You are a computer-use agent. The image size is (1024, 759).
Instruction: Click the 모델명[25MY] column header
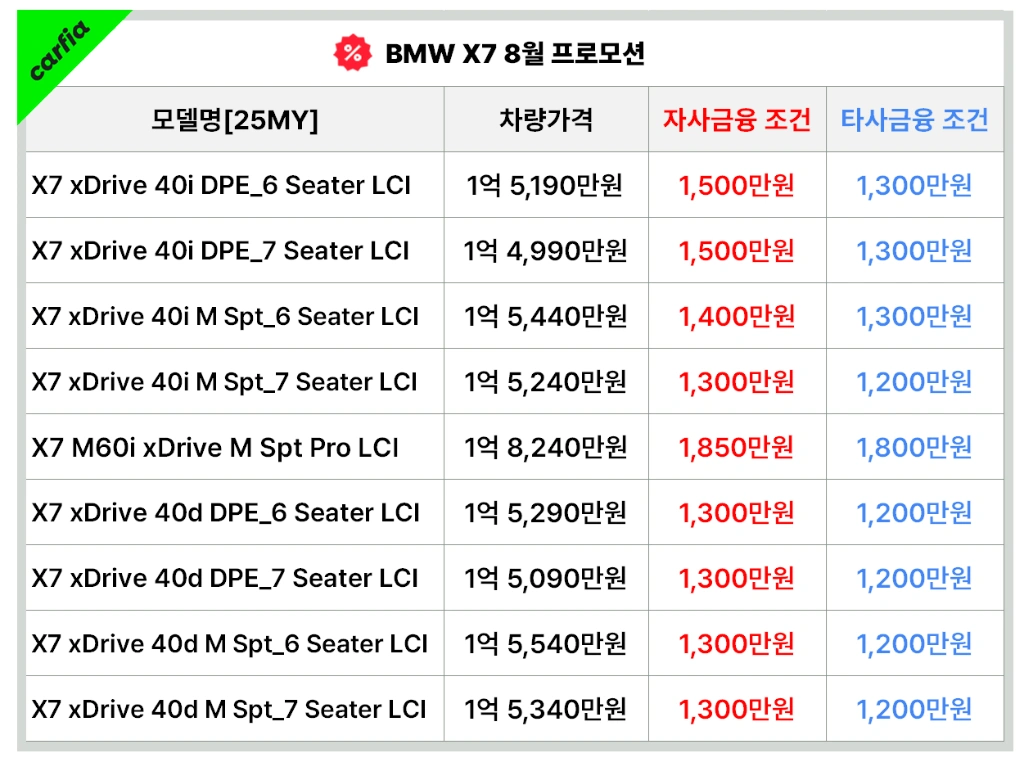click(234, 120)
